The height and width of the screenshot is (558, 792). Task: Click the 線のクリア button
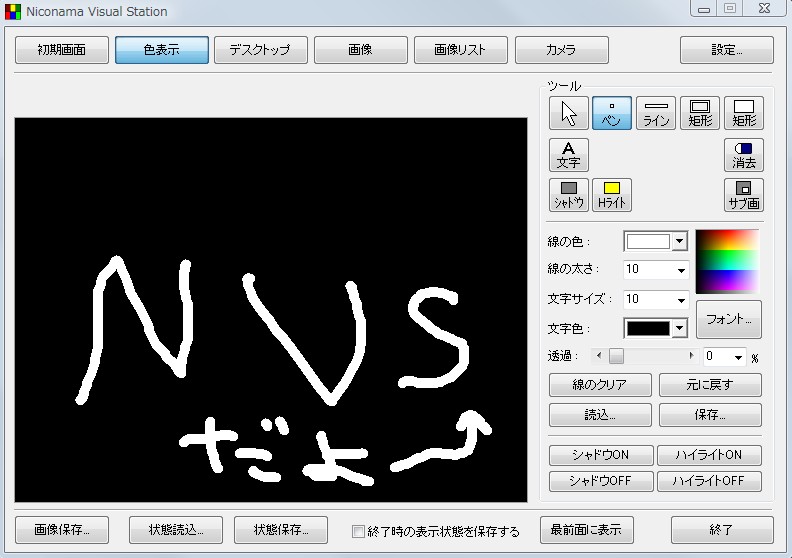[x=600, y=385]
